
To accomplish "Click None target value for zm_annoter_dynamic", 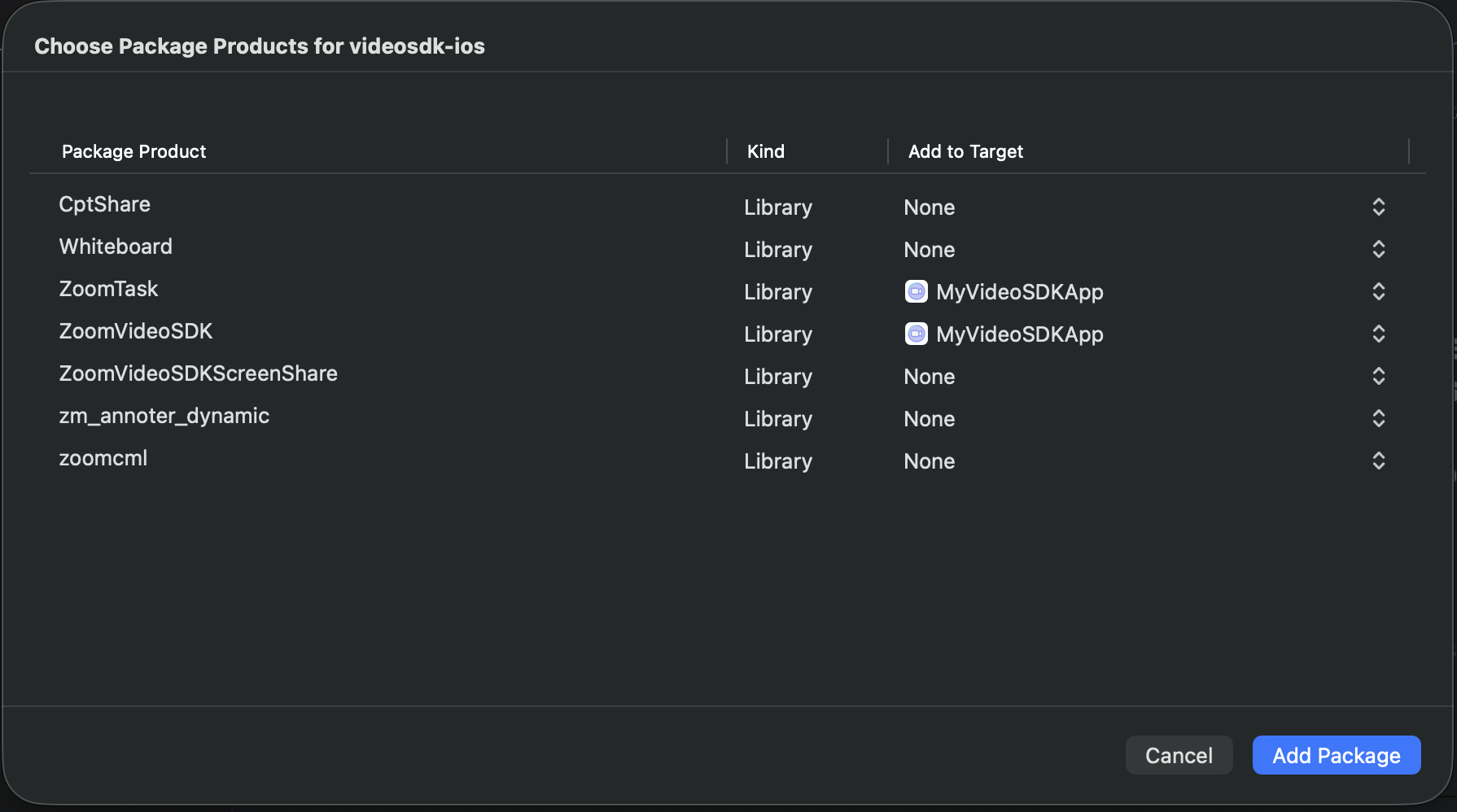I will [x=930, y=419].
